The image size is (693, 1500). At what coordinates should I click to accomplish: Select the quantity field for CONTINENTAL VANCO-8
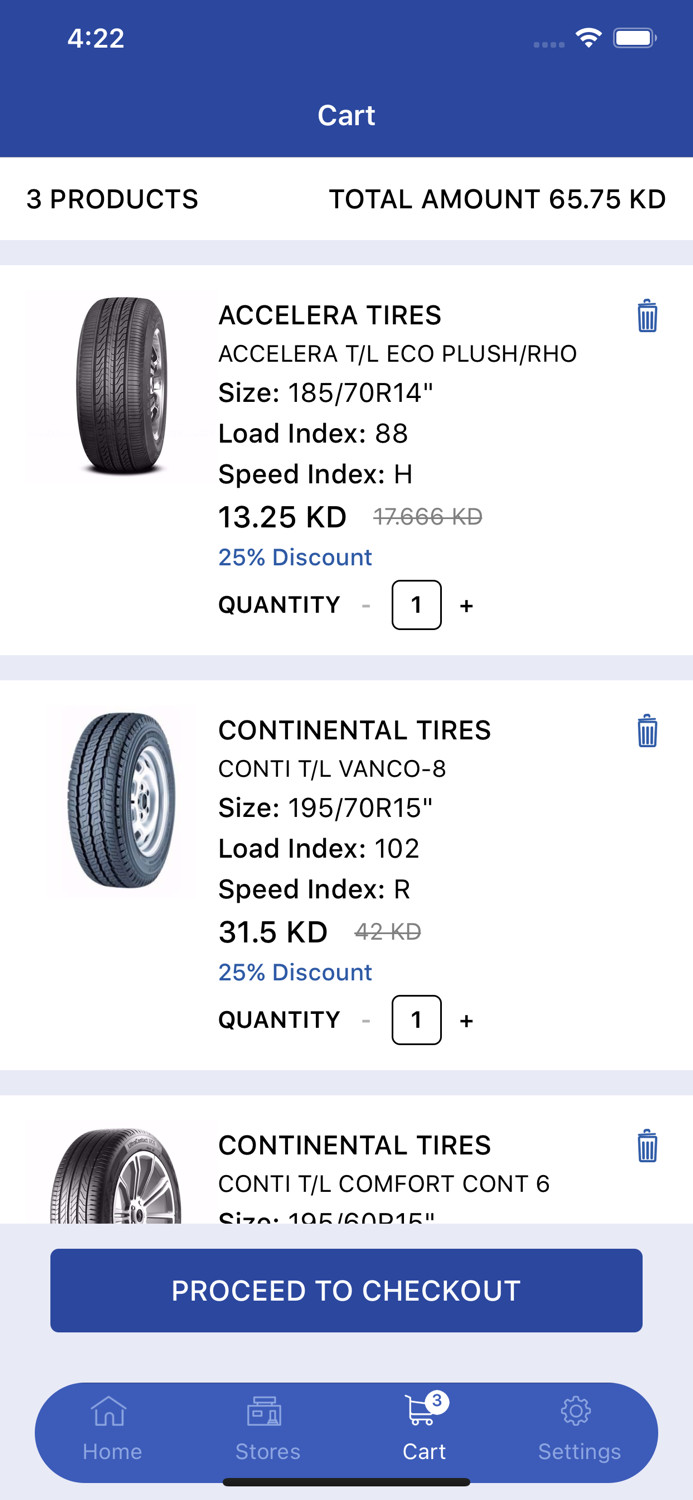coord(416,1020)
